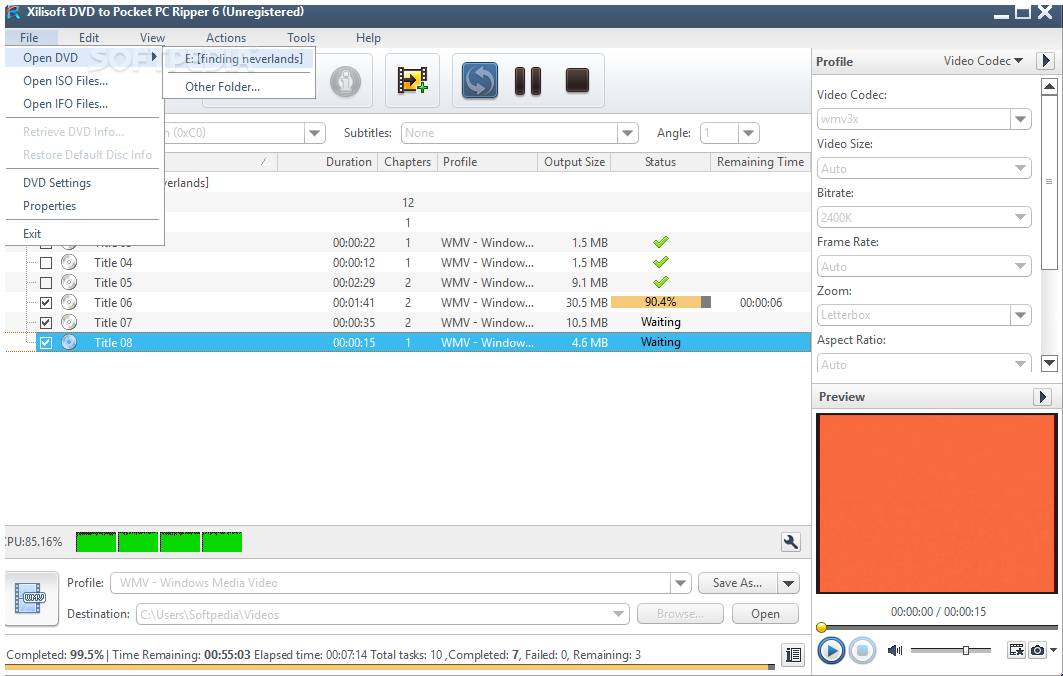Viewport: 1063px width, 676px height.
Task: Sort by the Status column header
Action: (660, 162)
